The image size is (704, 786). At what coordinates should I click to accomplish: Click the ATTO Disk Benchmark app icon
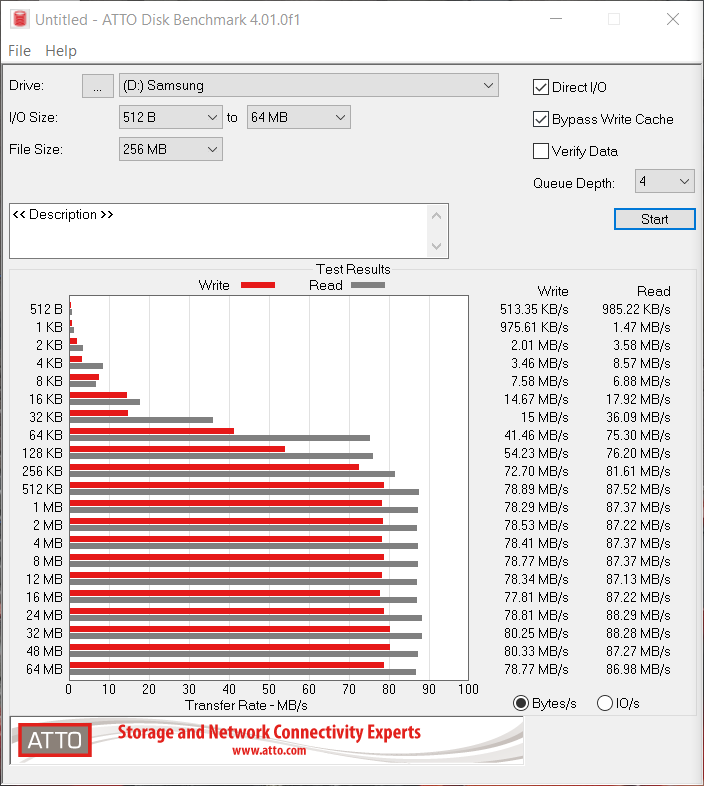pos(20,19)
